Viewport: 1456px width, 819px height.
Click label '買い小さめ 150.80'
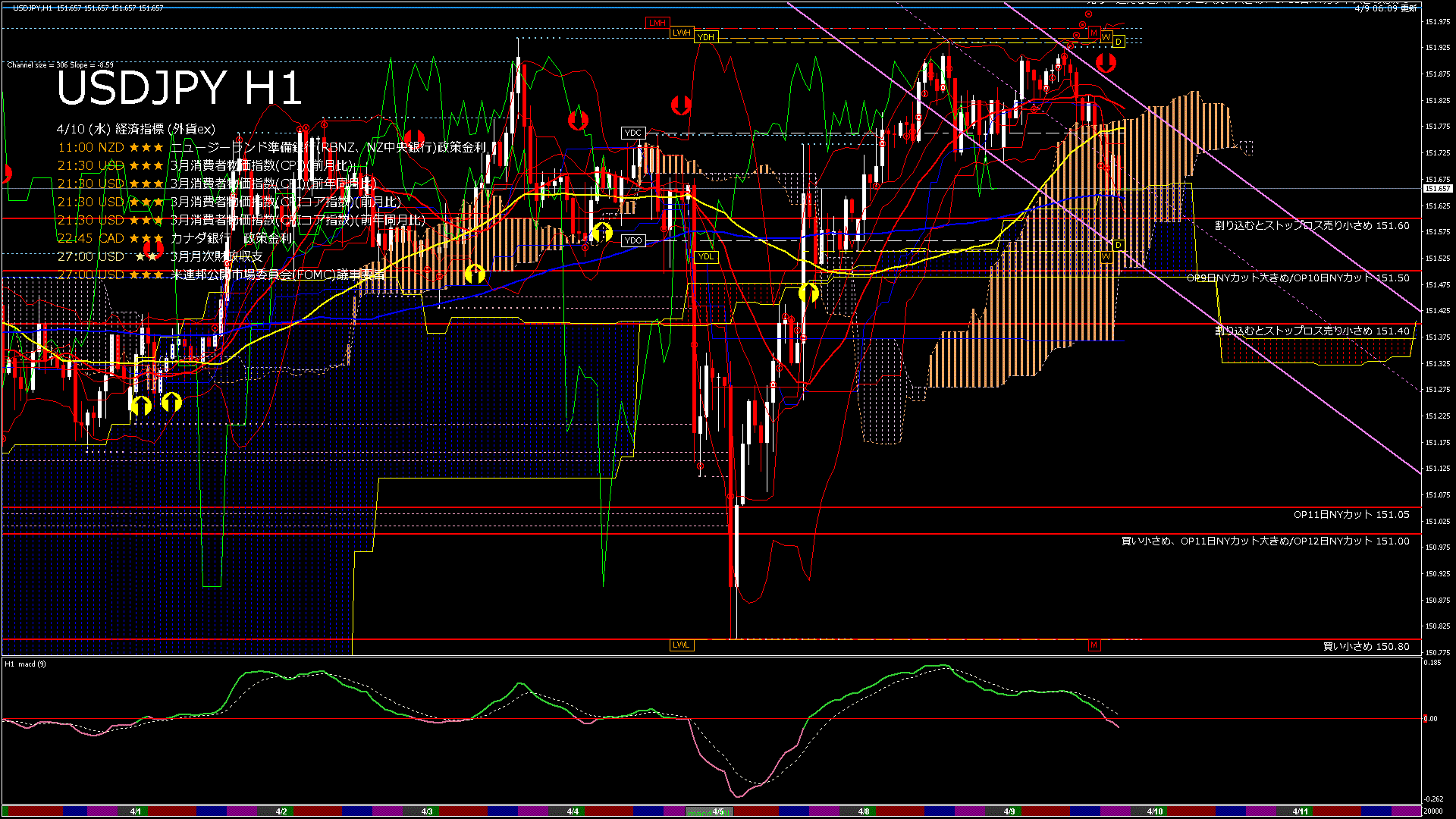tap(1367, 646)
